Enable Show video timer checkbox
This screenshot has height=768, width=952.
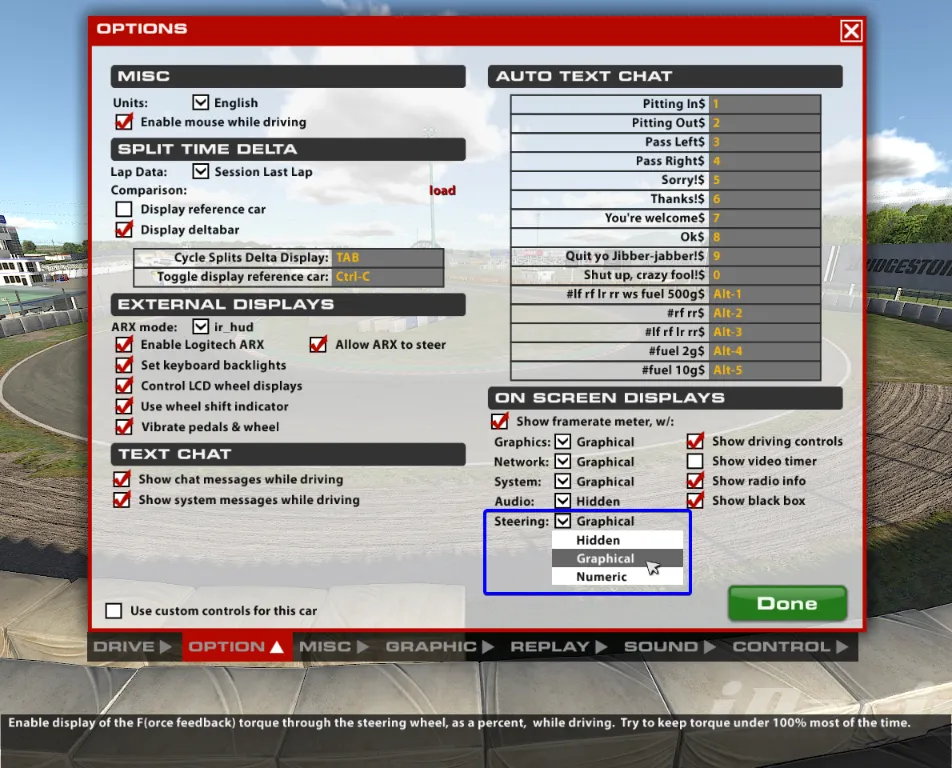(695, 461)
